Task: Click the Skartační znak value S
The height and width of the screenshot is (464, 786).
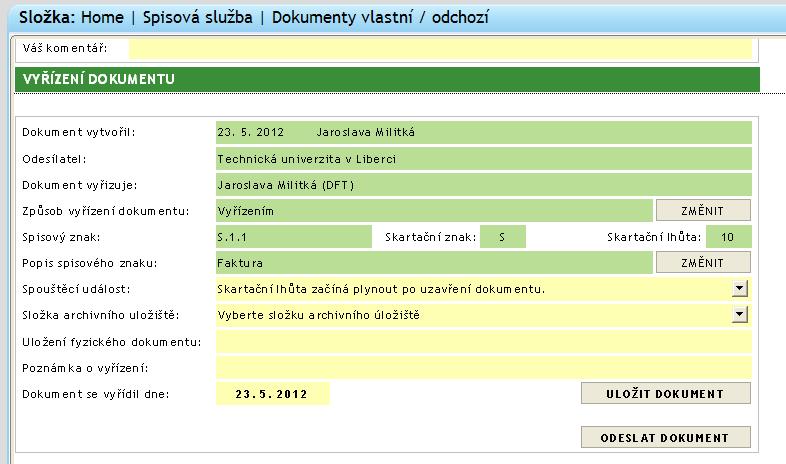Action: point(503,237)
